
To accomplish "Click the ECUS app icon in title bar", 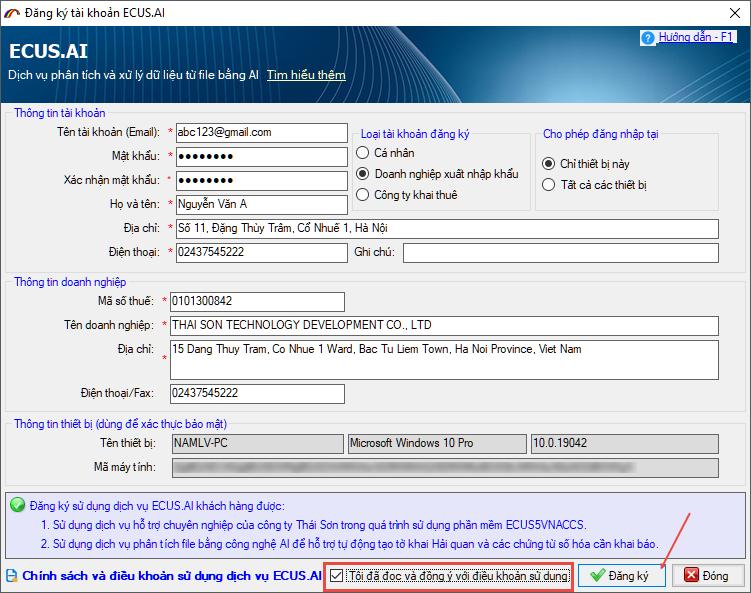I will click(x=12, y=11).
